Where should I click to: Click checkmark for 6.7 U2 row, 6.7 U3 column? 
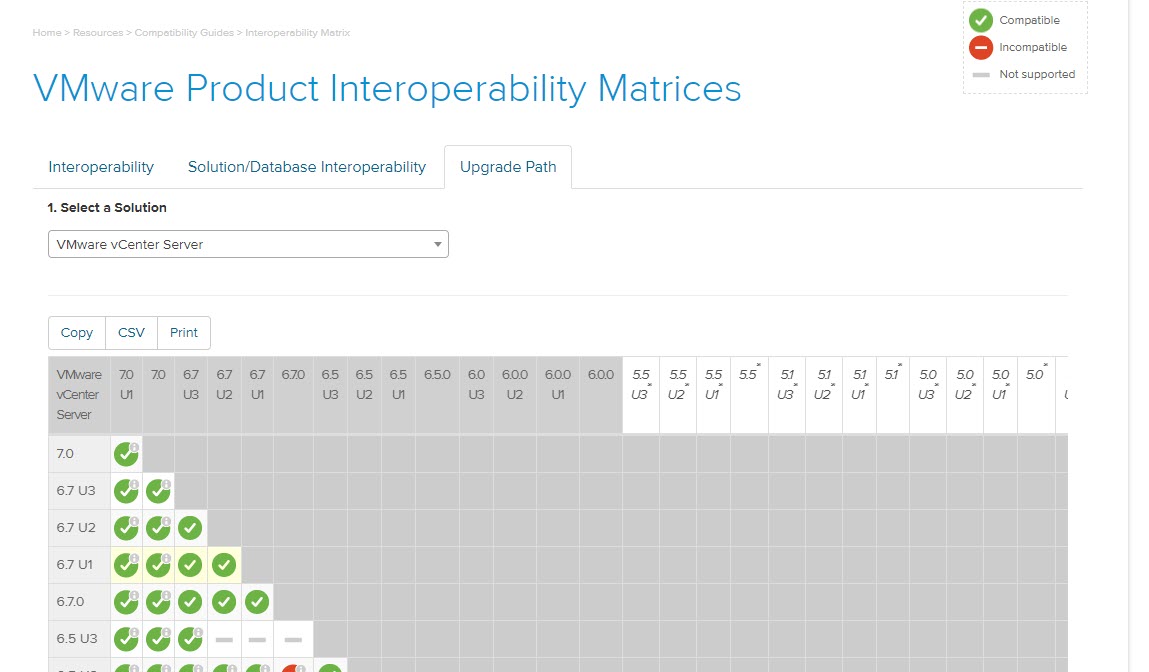click(190, 528)
